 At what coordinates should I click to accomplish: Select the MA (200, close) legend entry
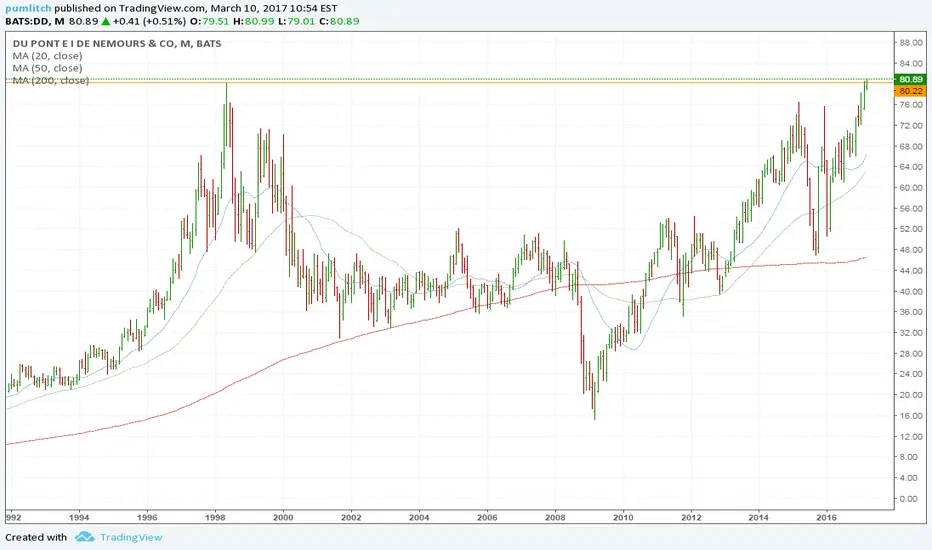(x=51, y=80)
